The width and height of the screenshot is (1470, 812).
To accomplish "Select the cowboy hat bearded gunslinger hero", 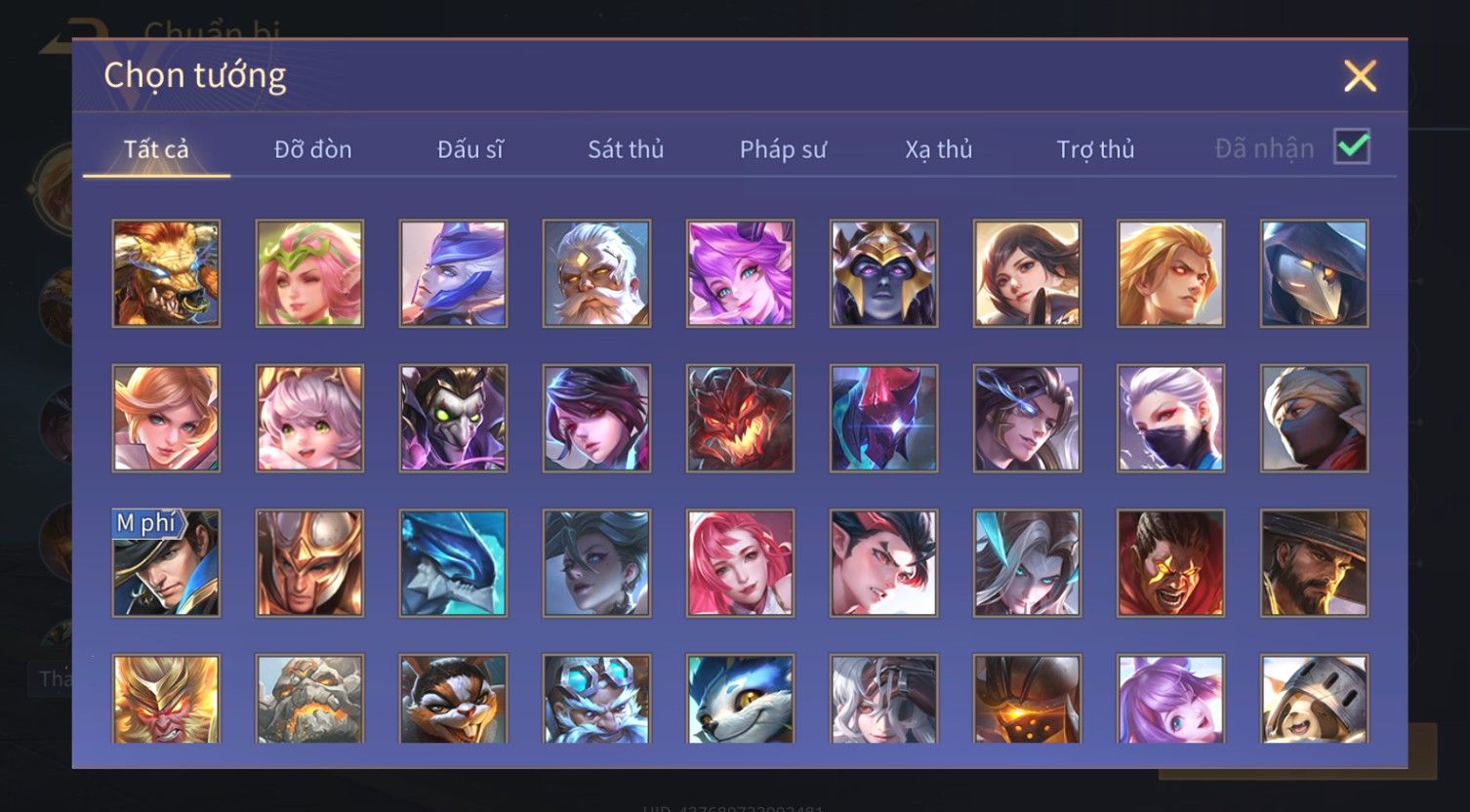I will pyautogui.click(x=1314, y=563).
